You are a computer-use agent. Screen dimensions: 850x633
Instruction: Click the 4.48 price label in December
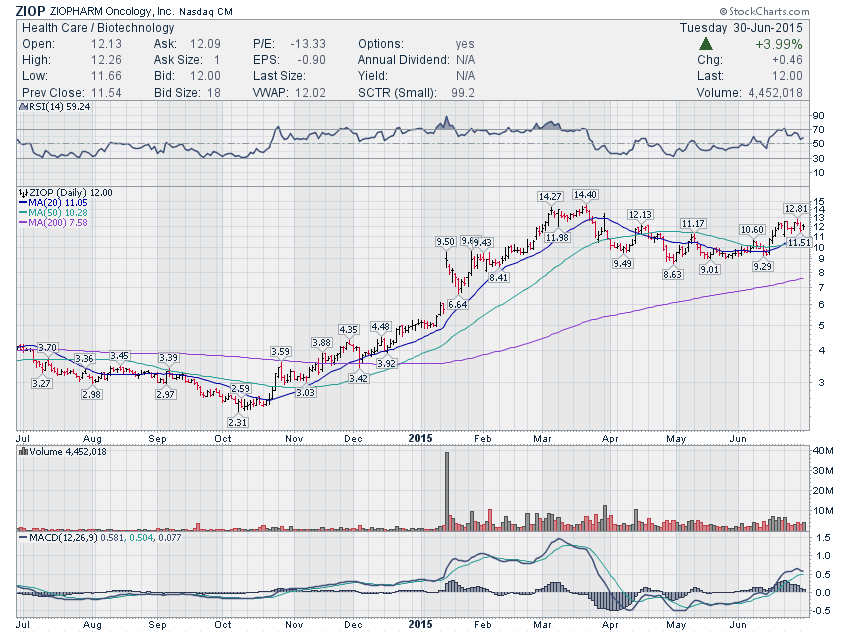tap(380, 326)
